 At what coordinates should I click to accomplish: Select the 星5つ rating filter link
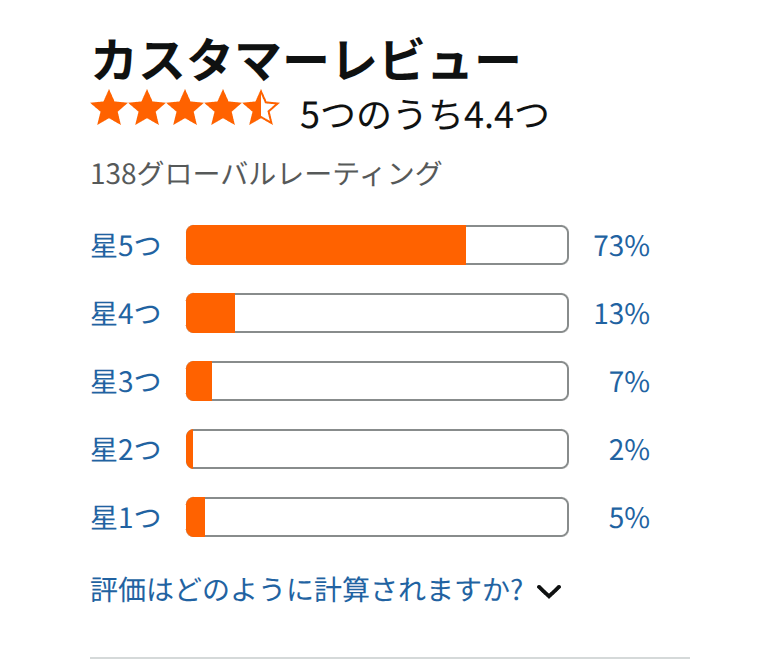click(126, 246)
